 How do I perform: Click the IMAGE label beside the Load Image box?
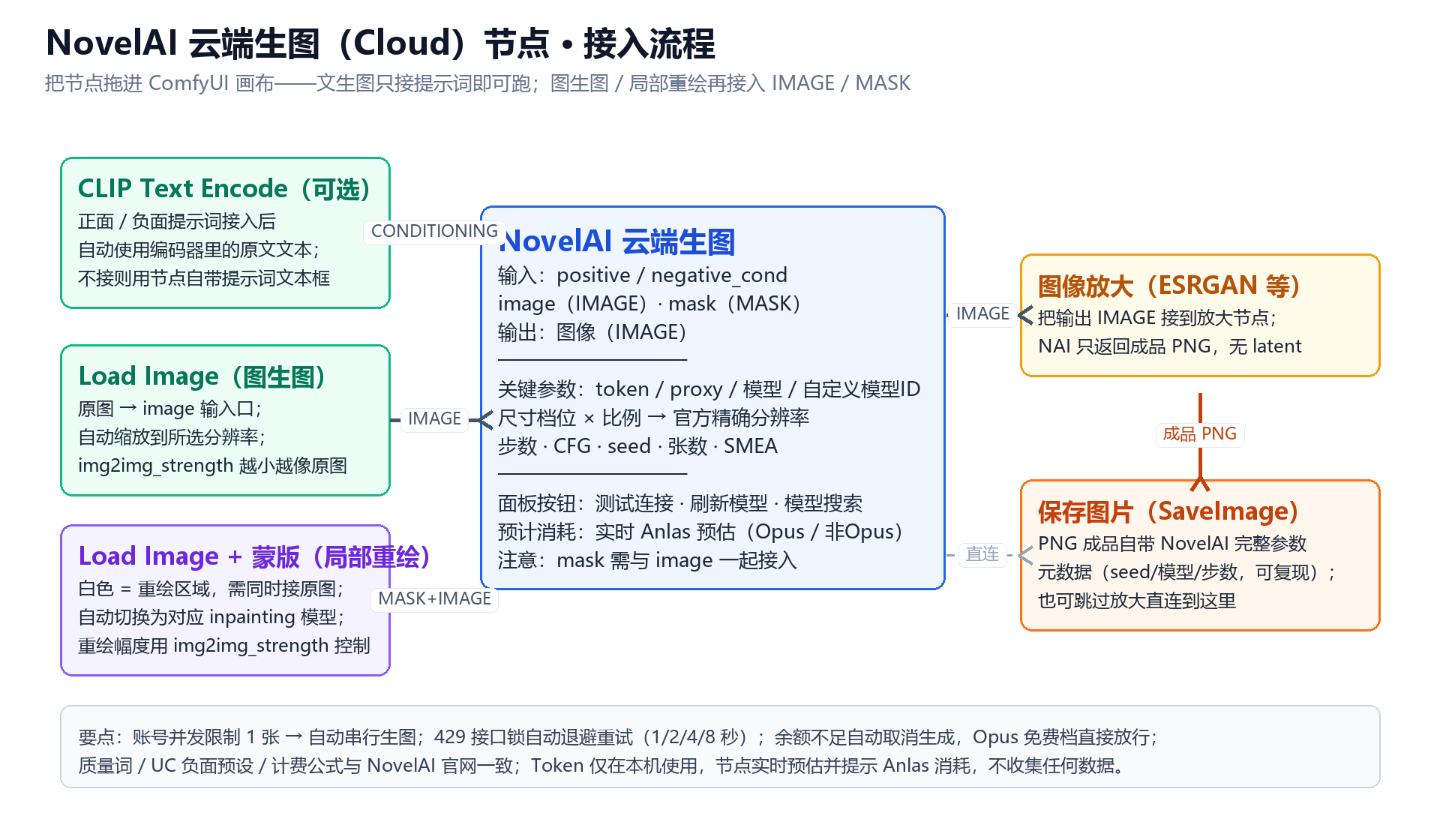(x=434, y=418)
